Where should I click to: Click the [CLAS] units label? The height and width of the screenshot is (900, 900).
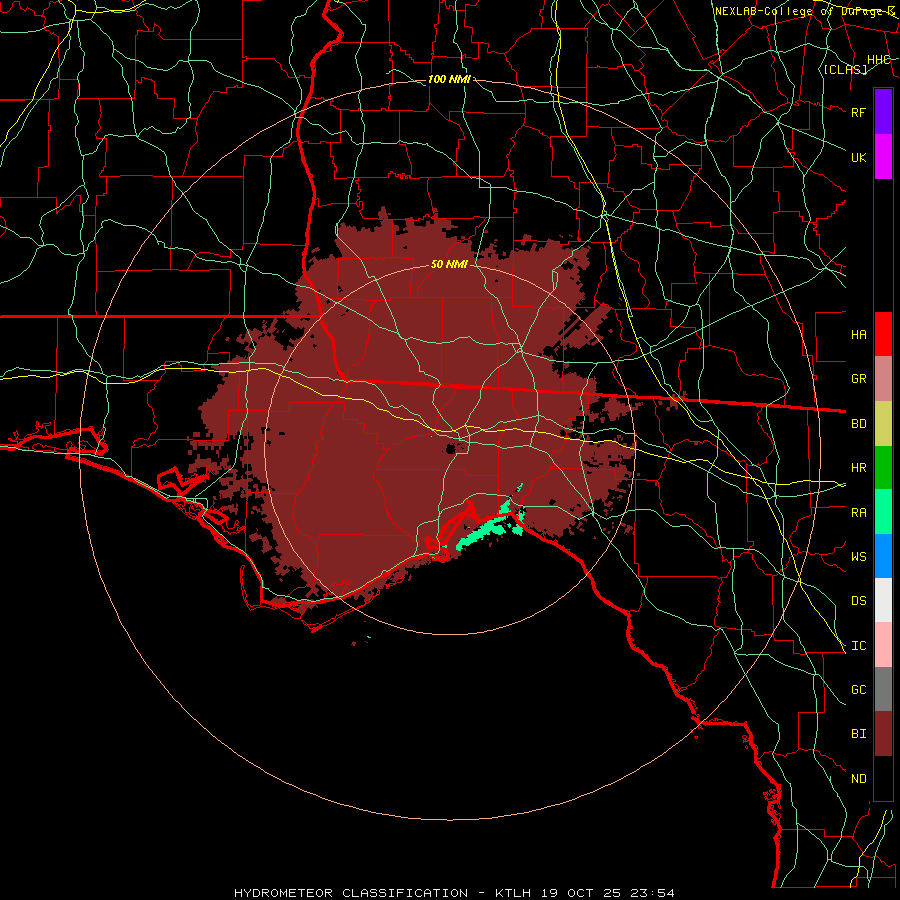point(845,69)
